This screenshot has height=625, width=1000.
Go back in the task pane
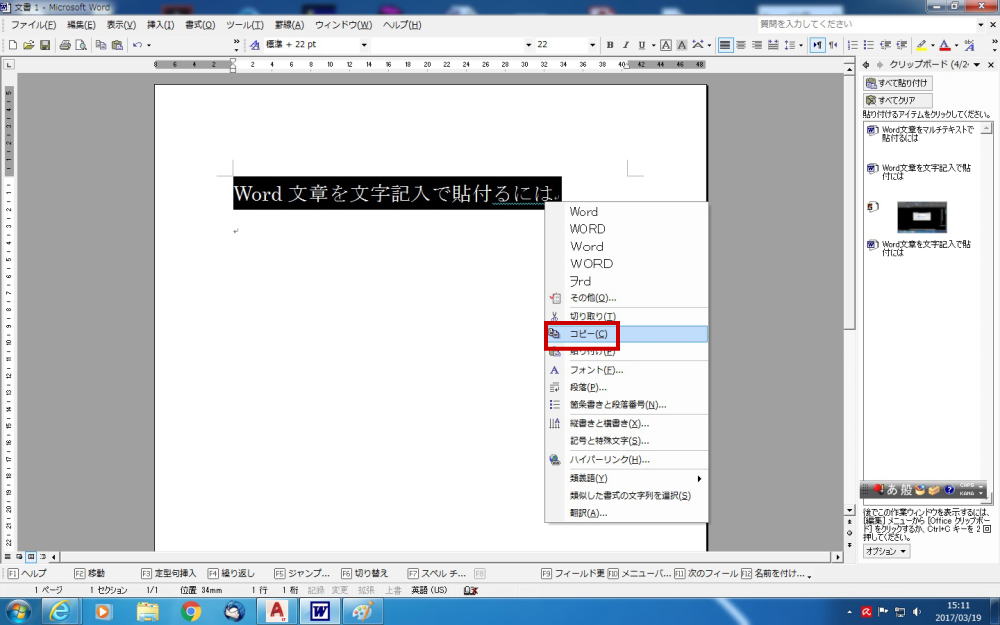(866, 65)
